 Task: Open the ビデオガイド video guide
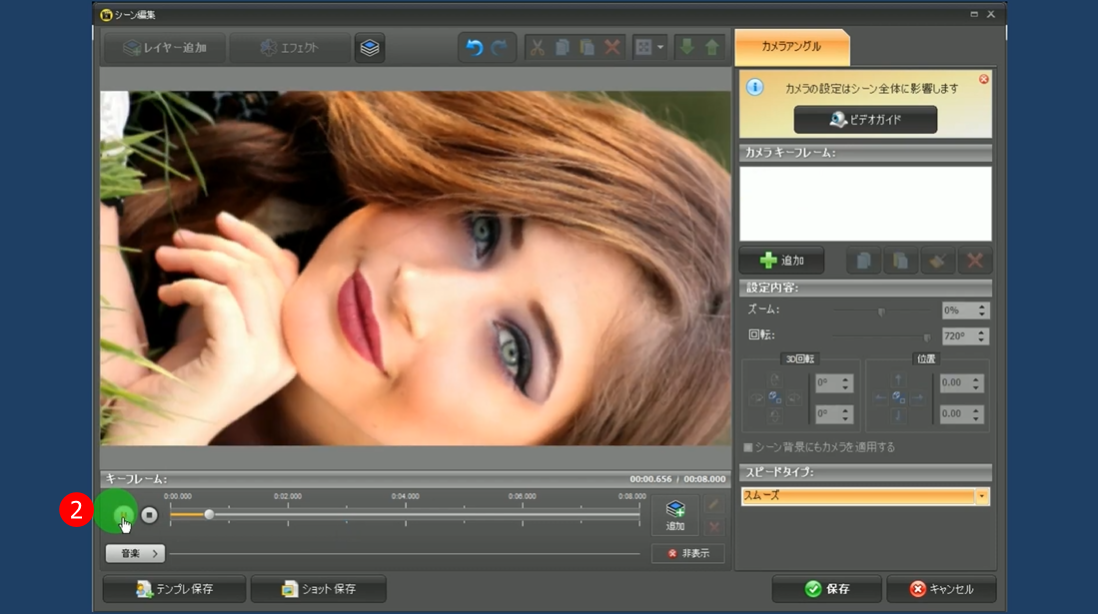click(865, 120)
